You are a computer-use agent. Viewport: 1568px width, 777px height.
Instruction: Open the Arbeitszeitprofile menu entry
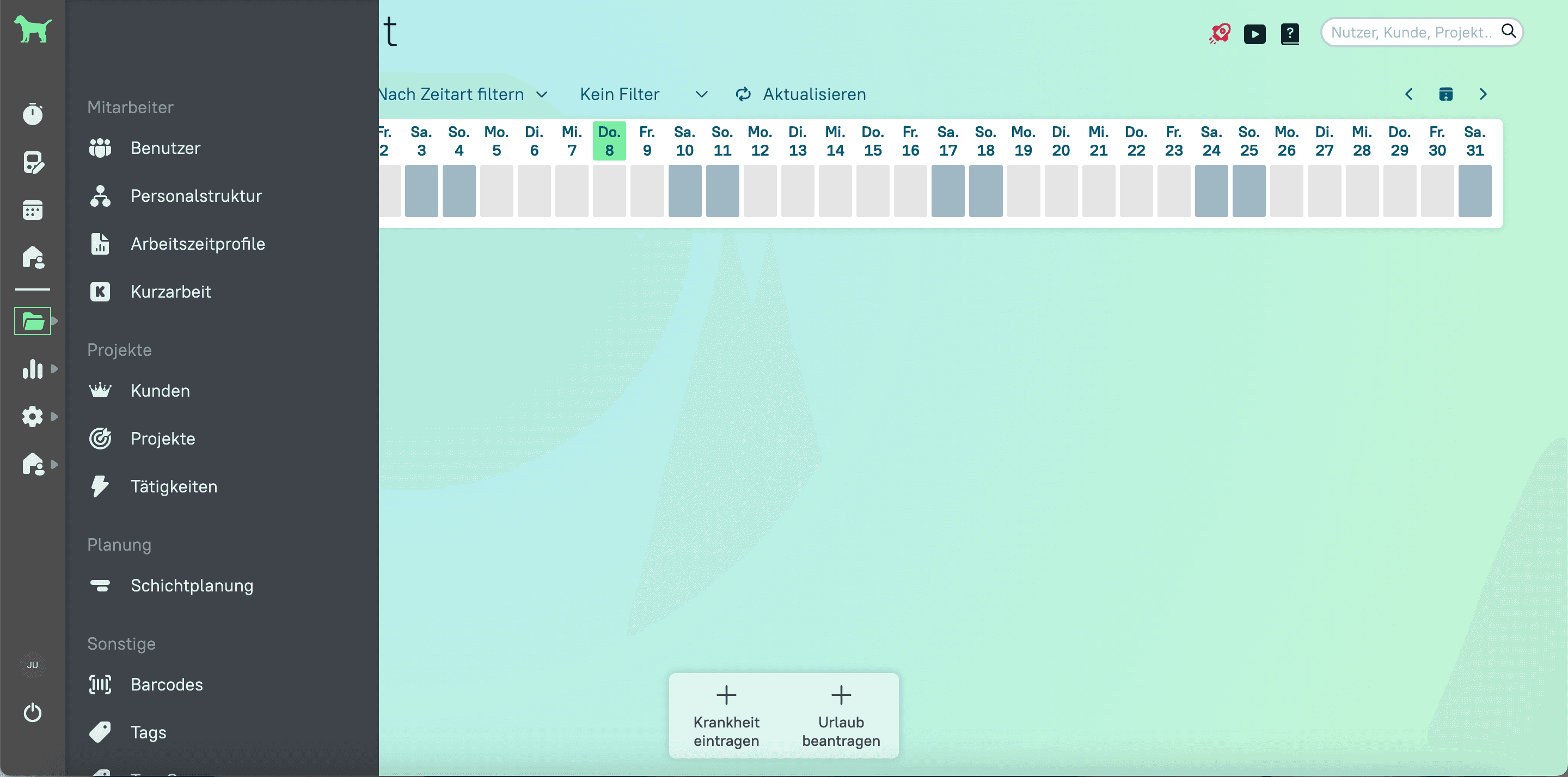click(197, 244)
